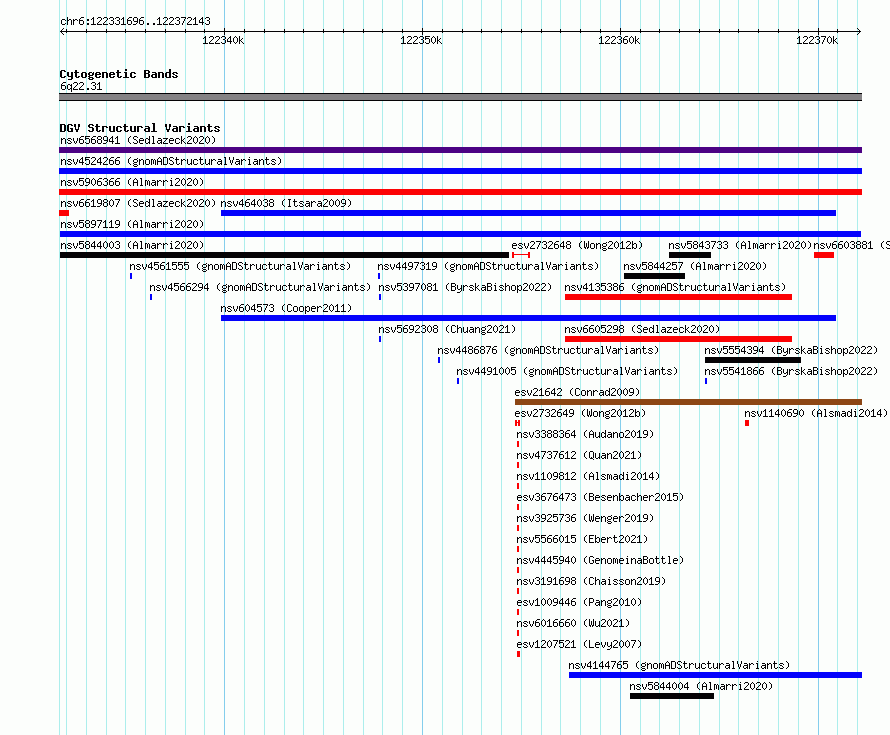Click the chr6:122331696..122372143 region label
890x735 pixels.
[135, 21]
